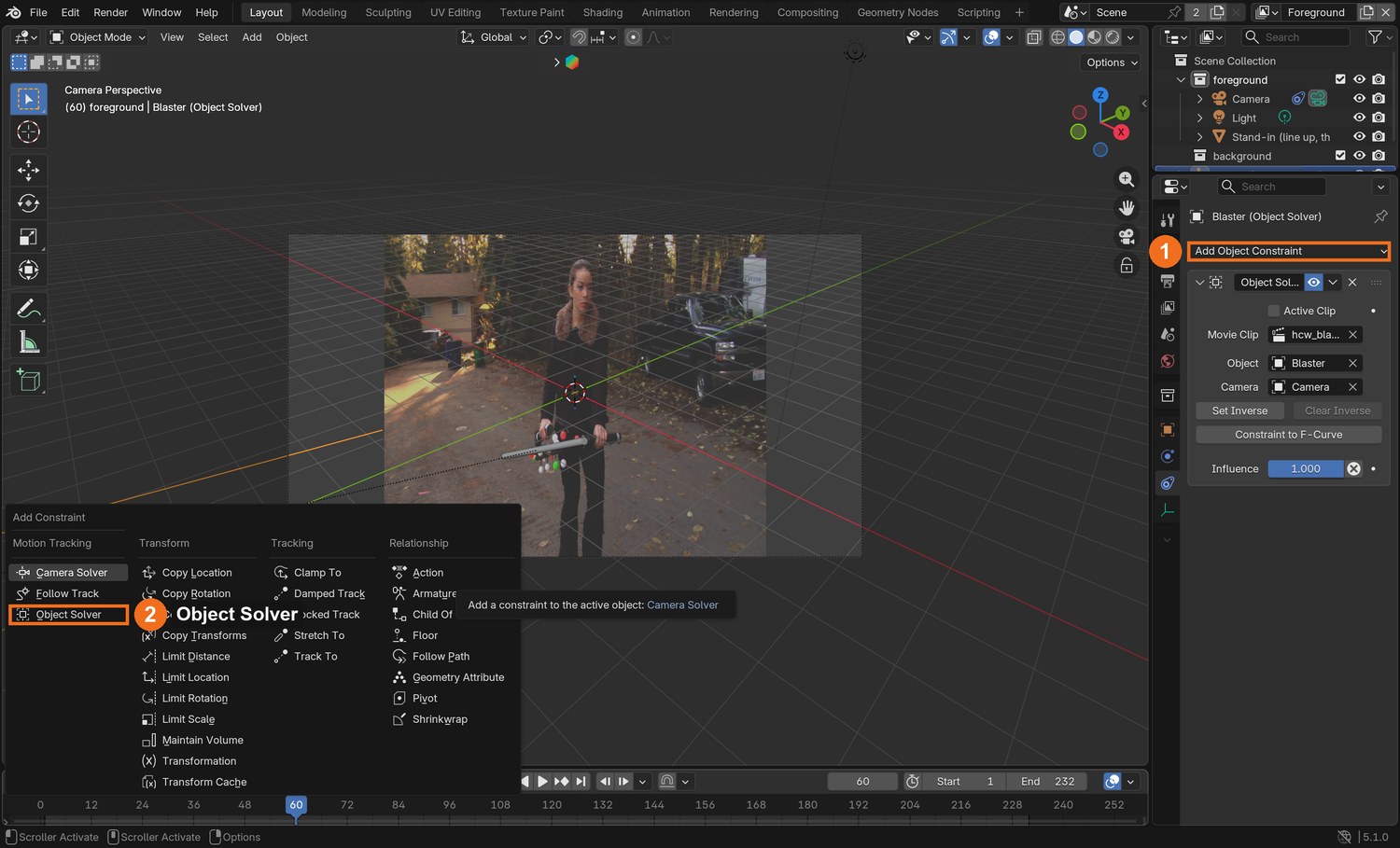Expand the Camera item in outliner
1400x848 pixels.
click(1199, 99)
